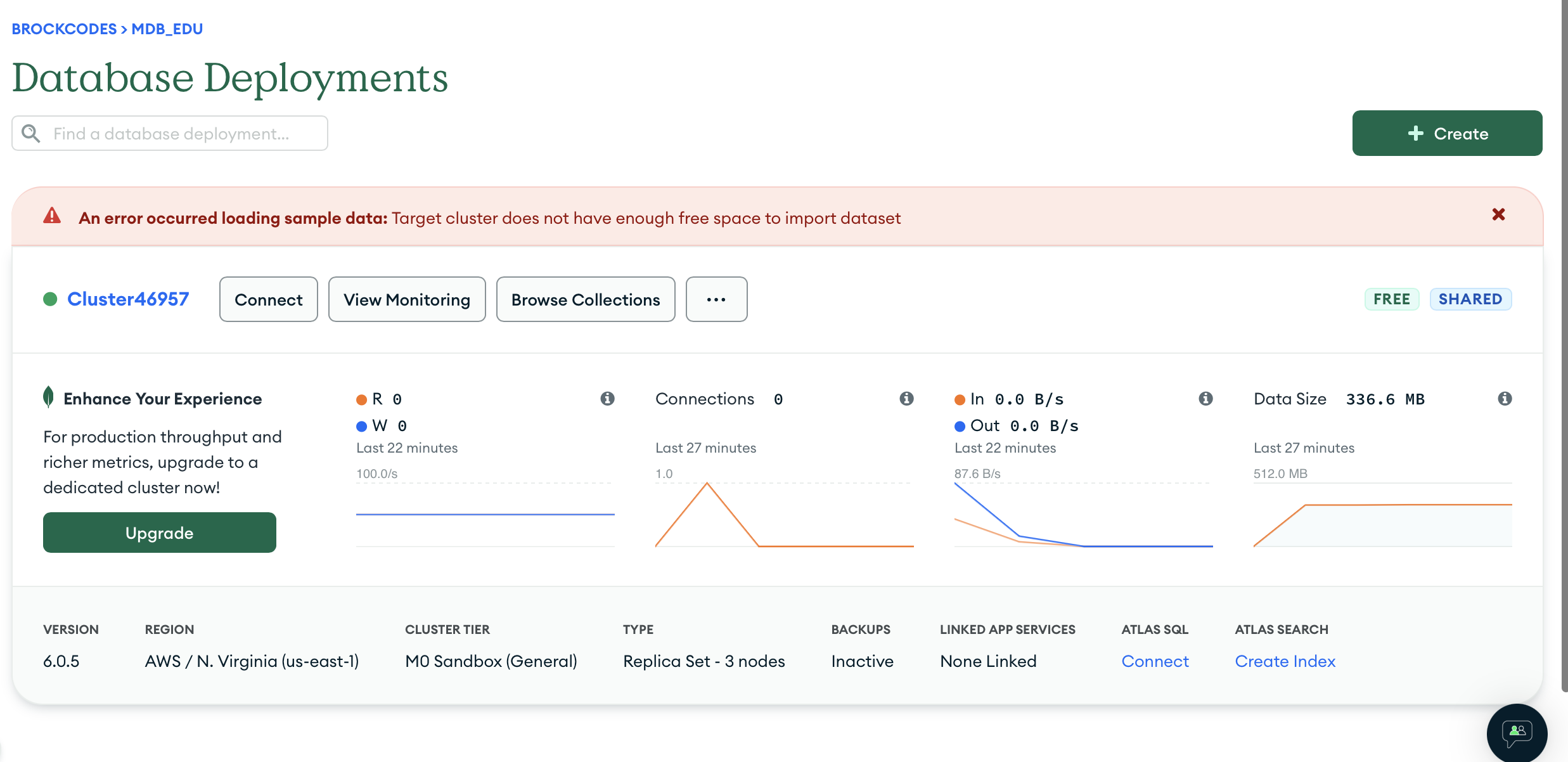Click the info icon for network In/Out
Screen dimensions: 1568x762
1205,398
